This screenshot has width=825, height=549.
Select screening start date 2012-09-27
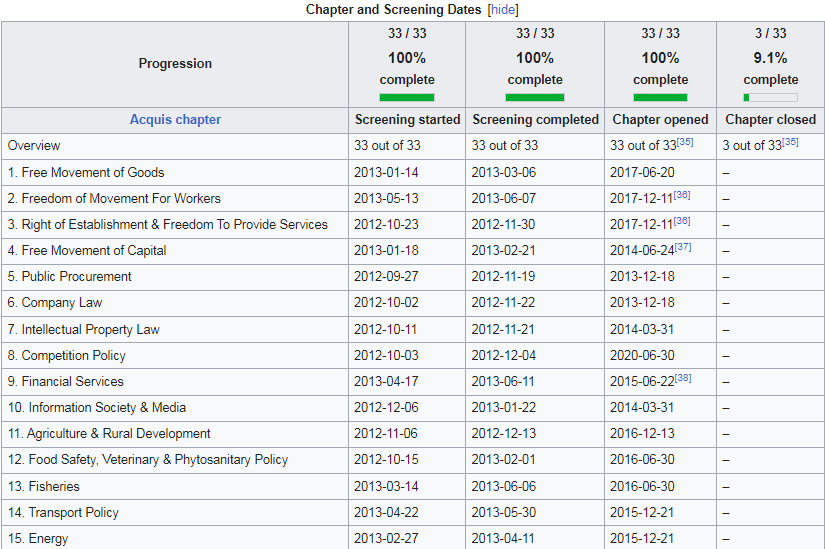(386, 277)
